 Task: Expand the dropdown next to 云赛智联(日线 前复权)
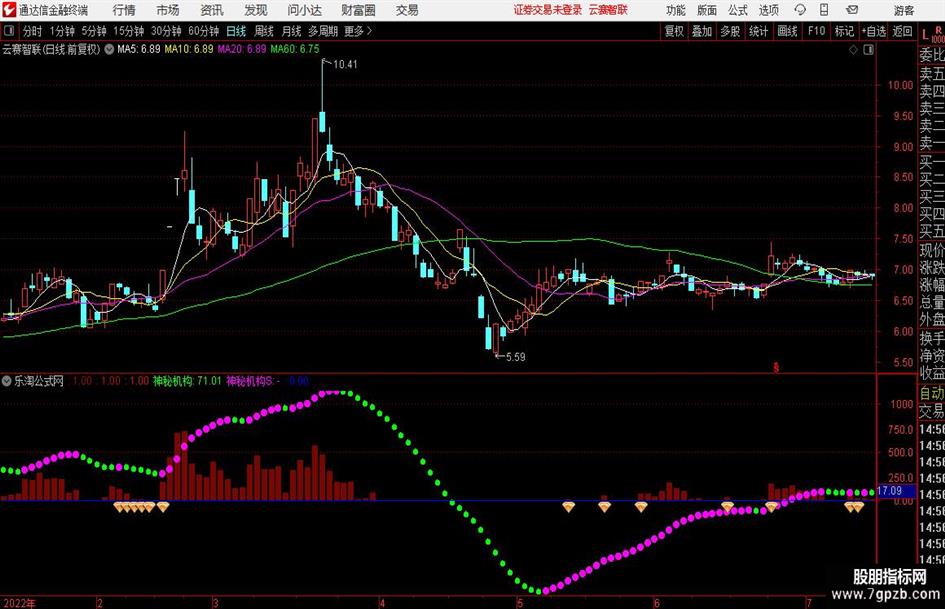pyautogui.click(x=109, y=49)
